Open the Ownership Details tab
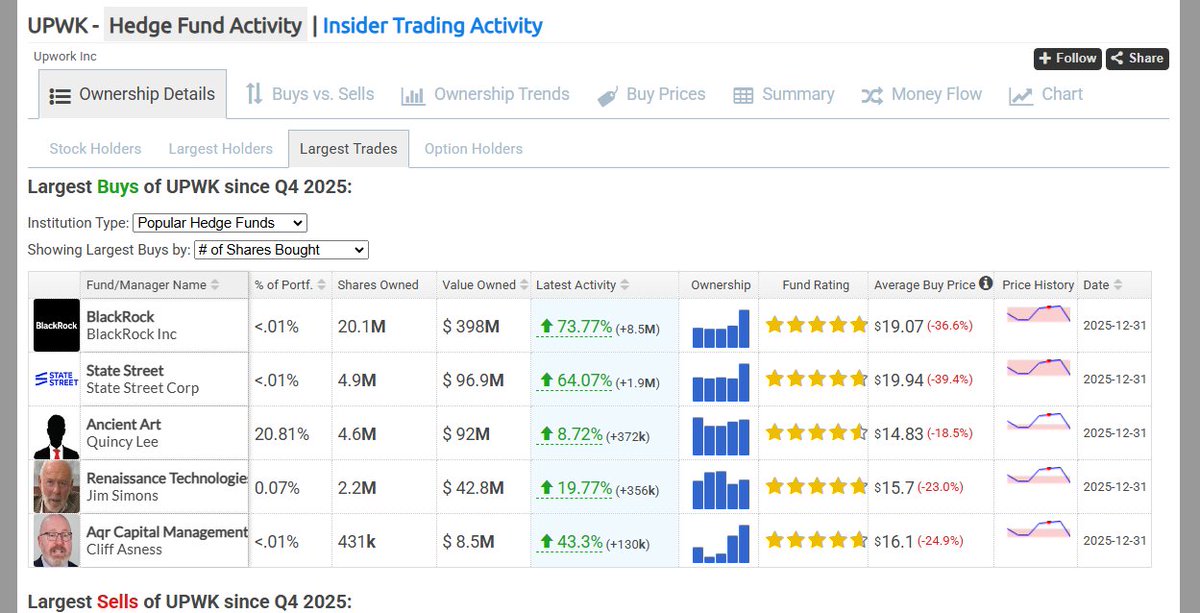Image resolution: width=1200 pixels, height=613 pixels. 133,94
